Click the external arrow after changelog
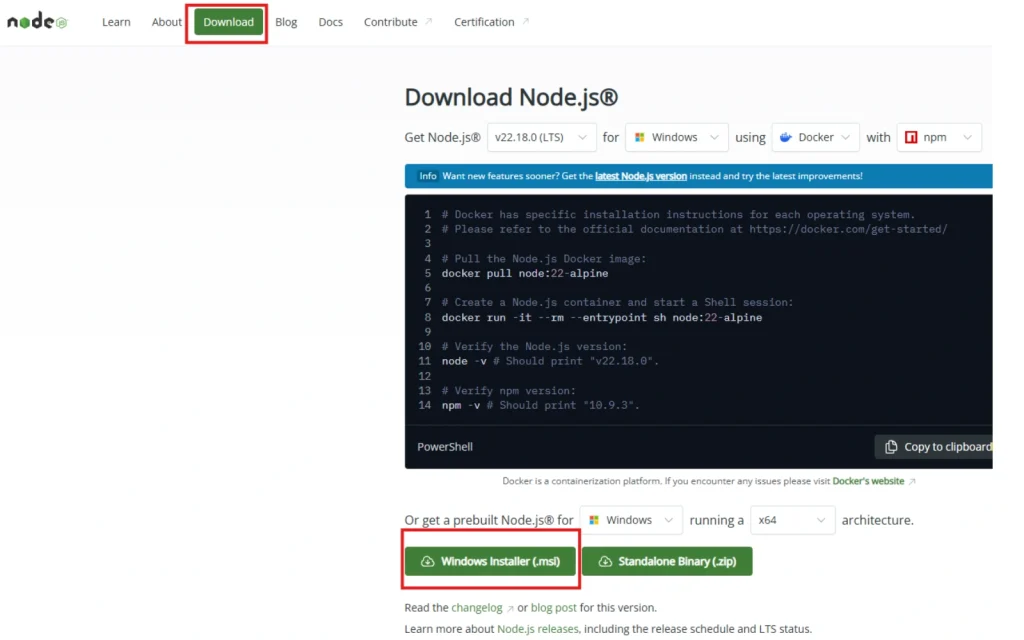 510,608
